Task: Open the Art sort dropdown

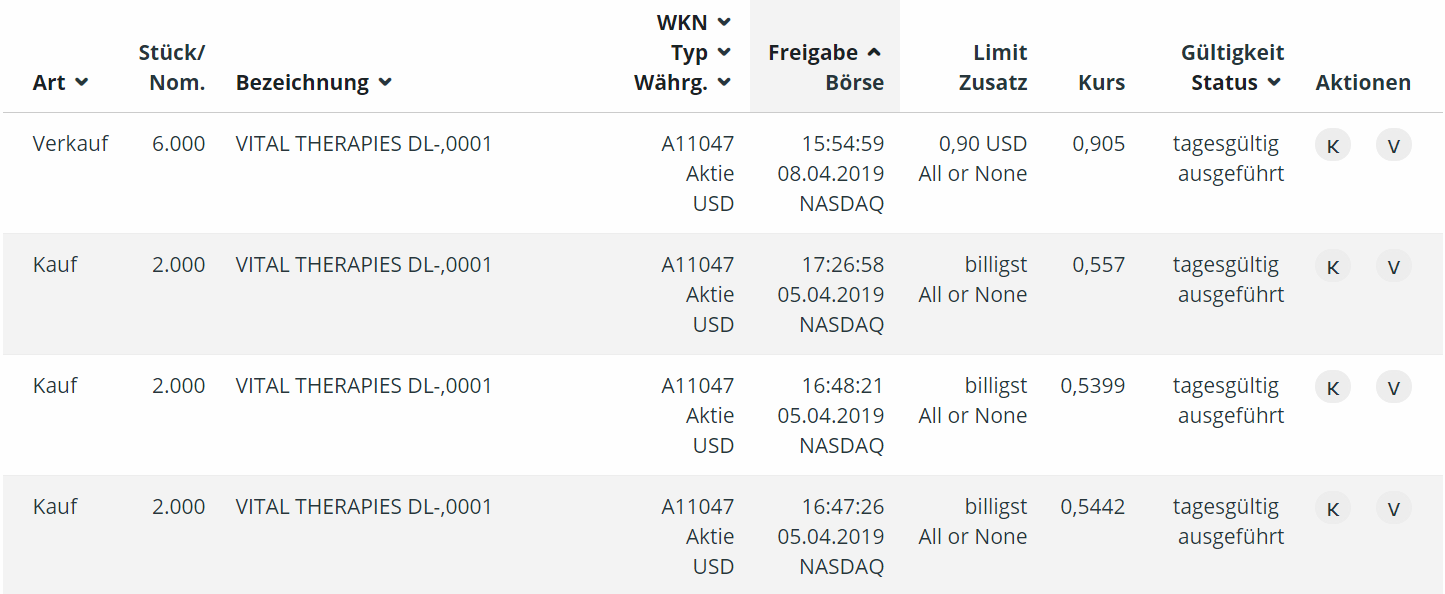Action: (83, 83)
